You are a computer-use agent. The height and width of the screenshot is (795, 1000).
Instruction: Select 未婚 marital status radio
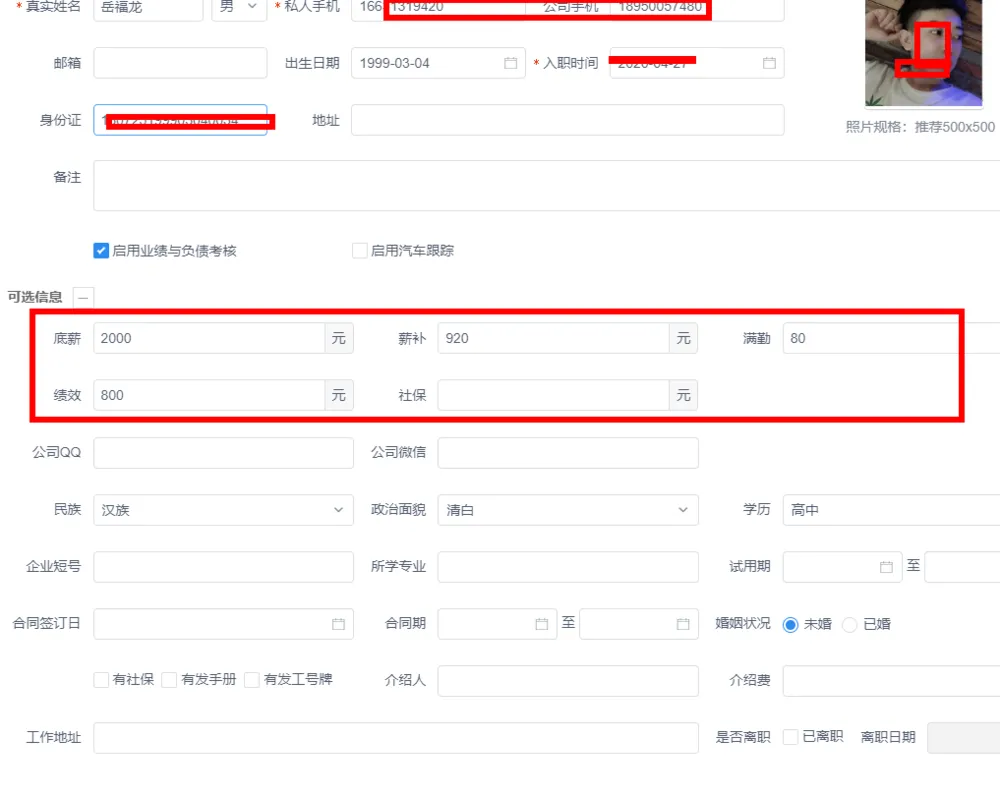point(790,624)
